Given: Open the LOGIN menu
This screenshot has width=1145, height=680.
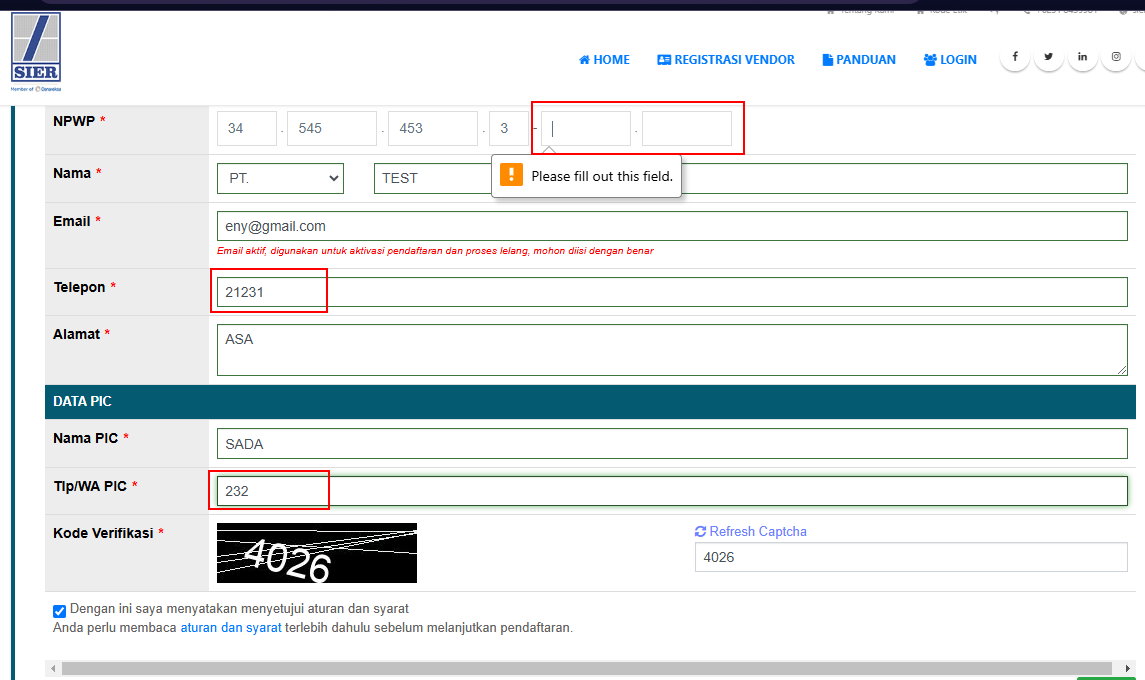Looking at the screenshot, I should click(x=950, y=60).
